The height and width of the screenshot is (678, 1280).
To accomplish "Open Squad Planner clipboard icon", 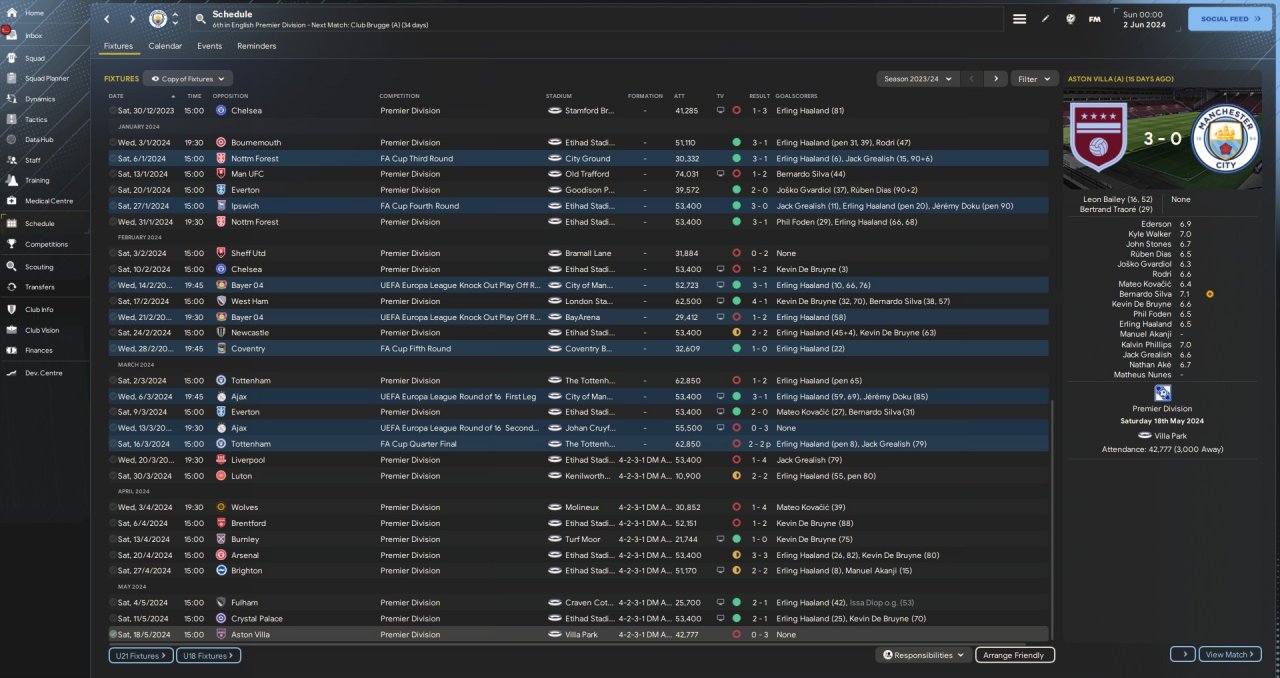I will tap(10, 78).
